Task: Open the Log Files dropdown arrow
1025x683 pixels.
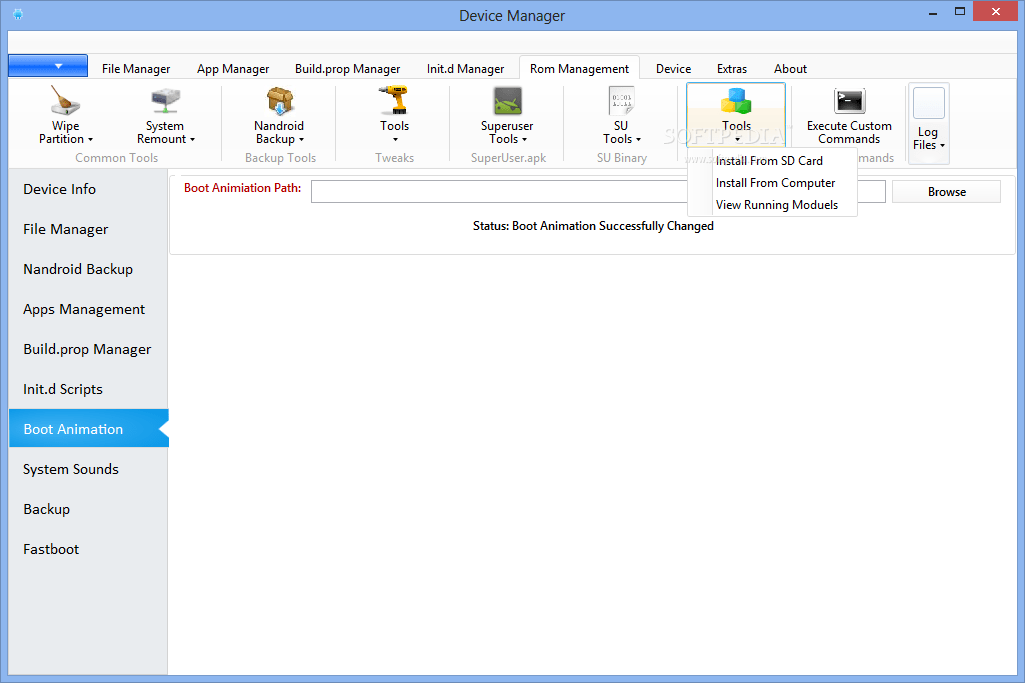Action: (x=942, y=145)
